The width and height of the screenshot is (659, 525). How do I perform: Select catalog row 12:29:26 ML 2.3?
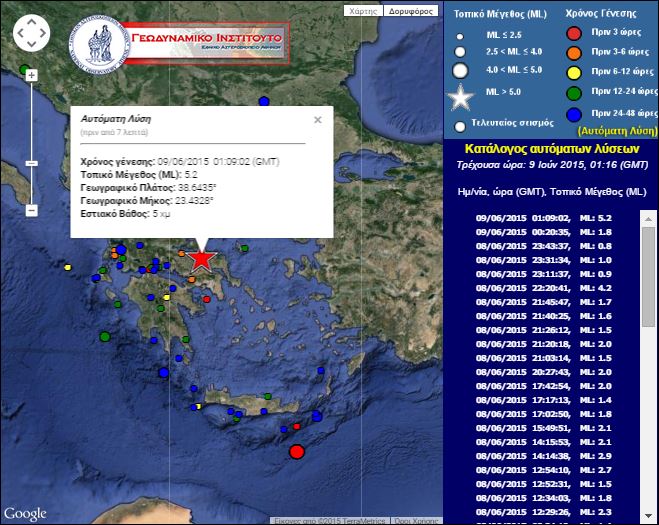pos(543,512)
